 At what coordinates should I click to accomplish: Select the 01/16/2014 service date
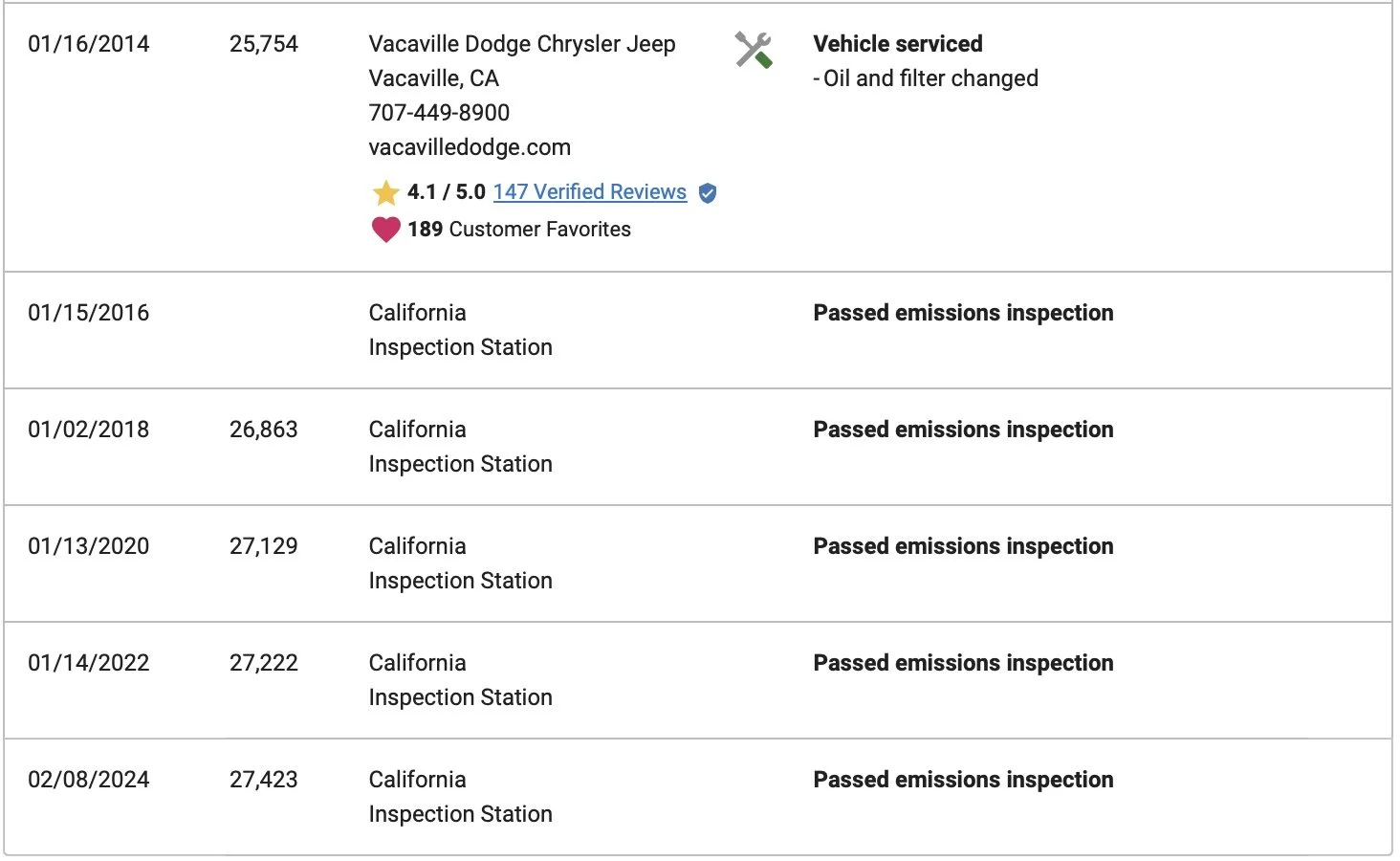(x=89, y=44)
